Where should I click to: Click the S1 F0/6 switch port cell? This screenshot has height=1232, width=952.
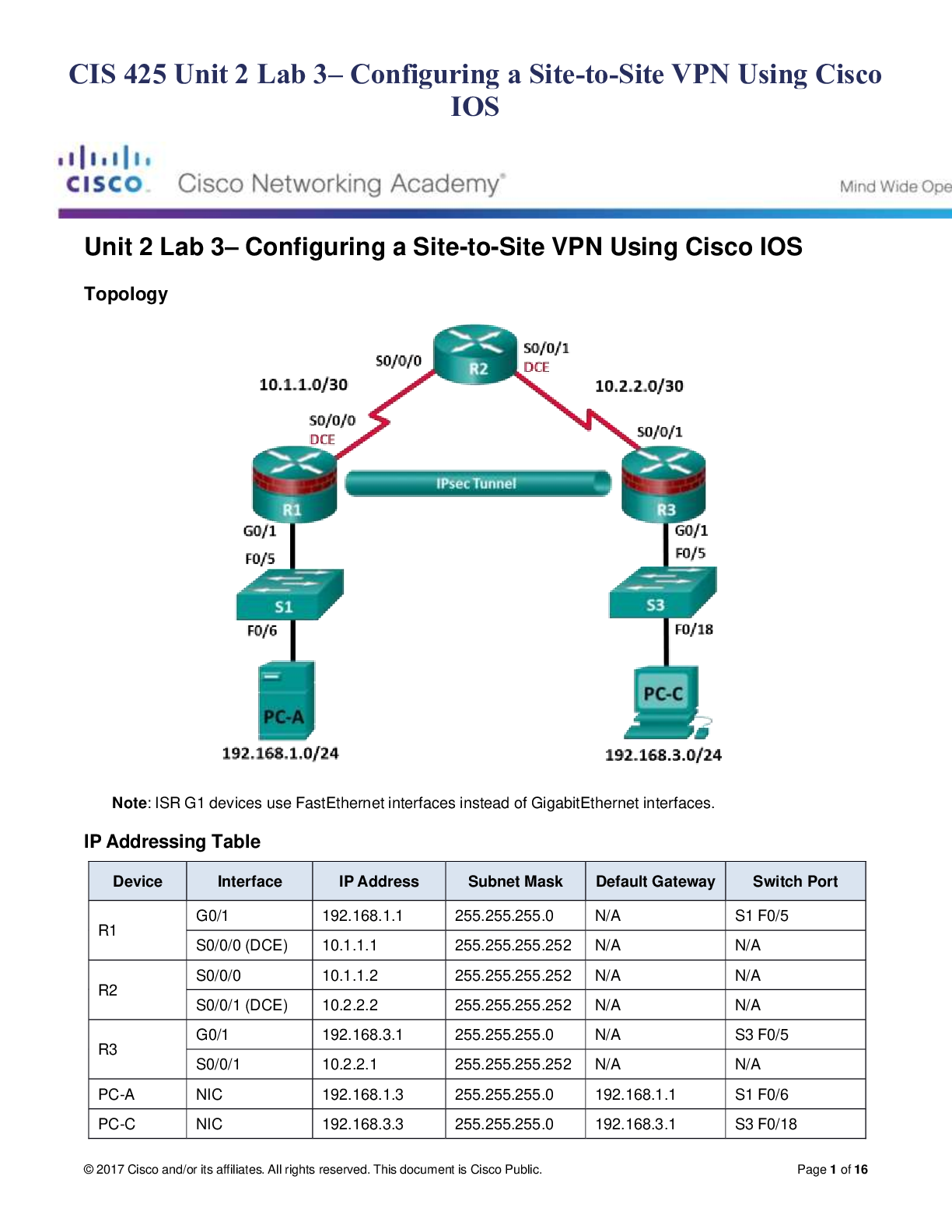click(796, 1094)
